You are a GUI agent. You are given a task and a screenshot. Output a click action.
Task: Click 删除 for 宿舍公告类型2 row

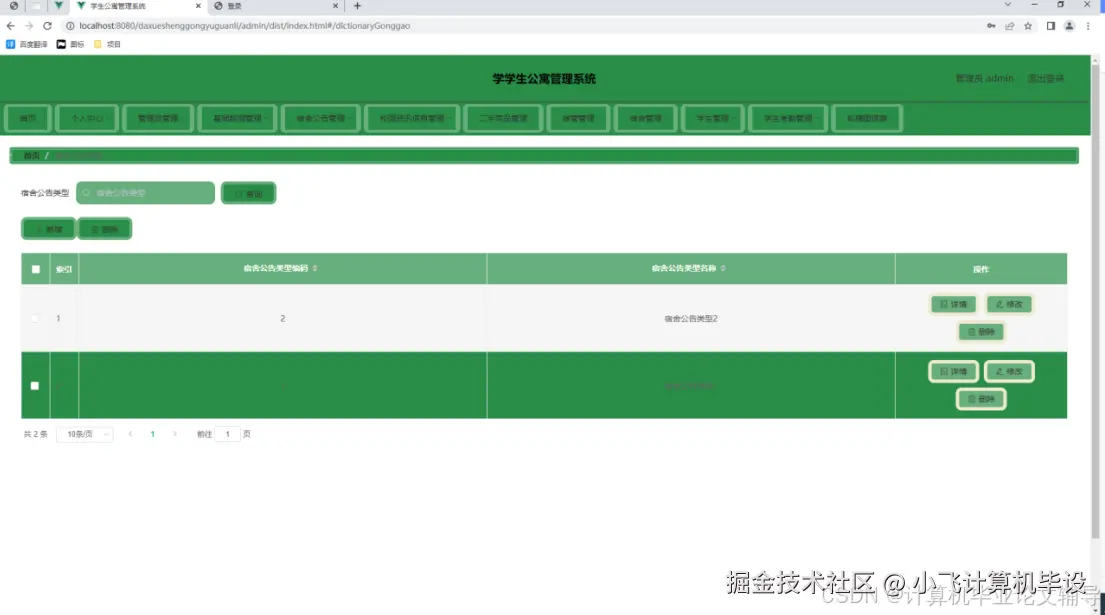[x=981, y=332]
